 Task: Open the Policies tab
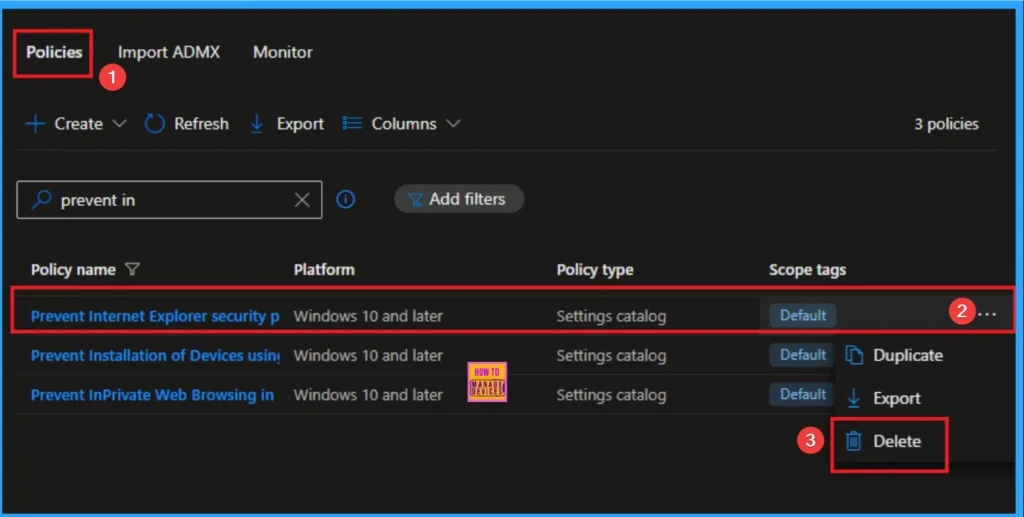click(54, 52)
